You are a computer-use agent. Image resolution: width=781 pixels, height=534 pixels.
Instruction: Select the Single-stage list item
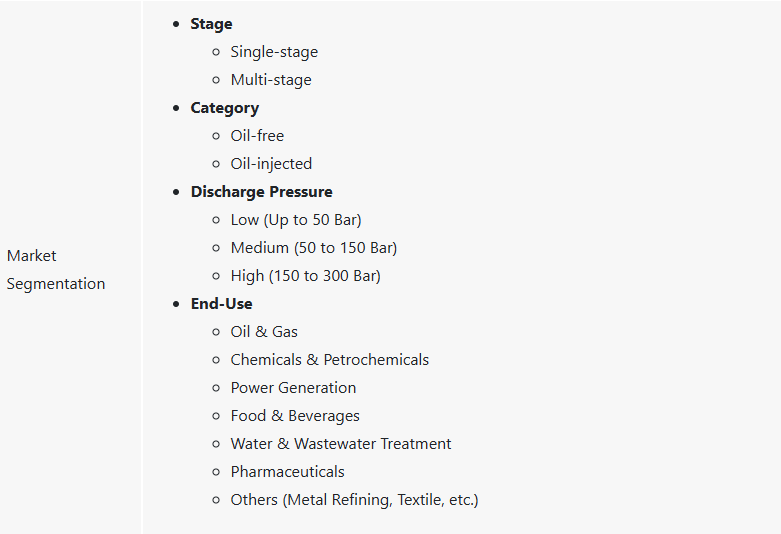click(x=274, y=52)
